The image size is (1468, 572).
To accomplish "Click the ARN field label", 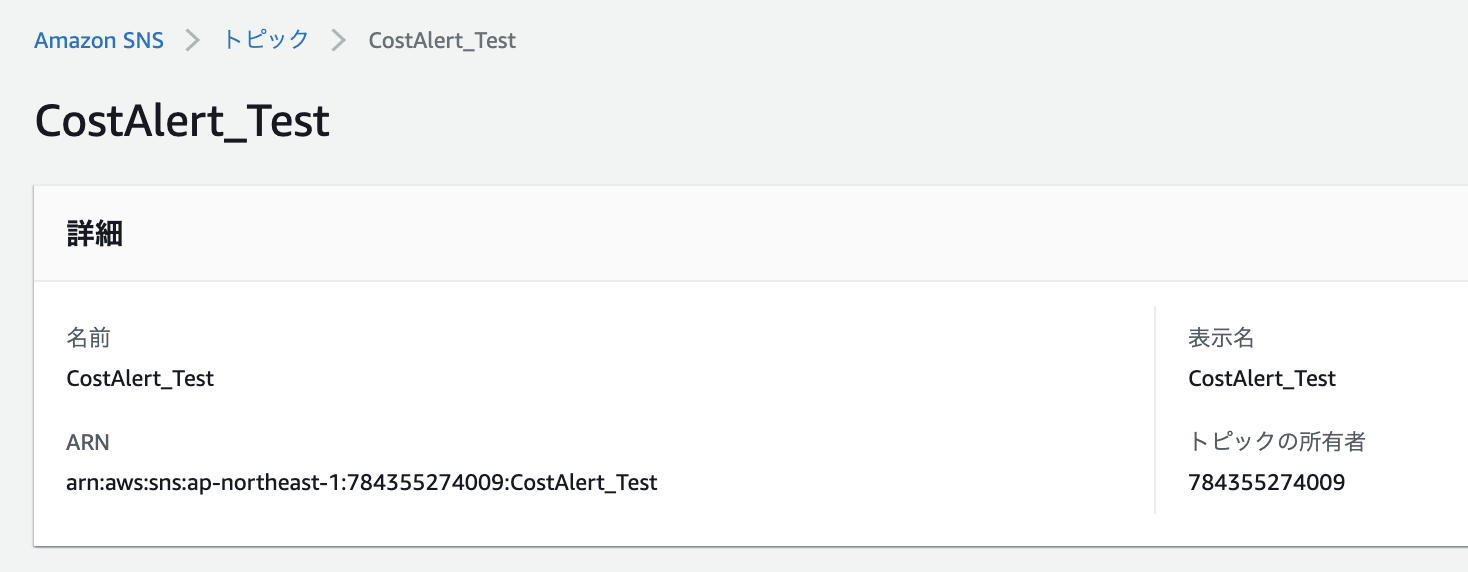I will 88,442.
